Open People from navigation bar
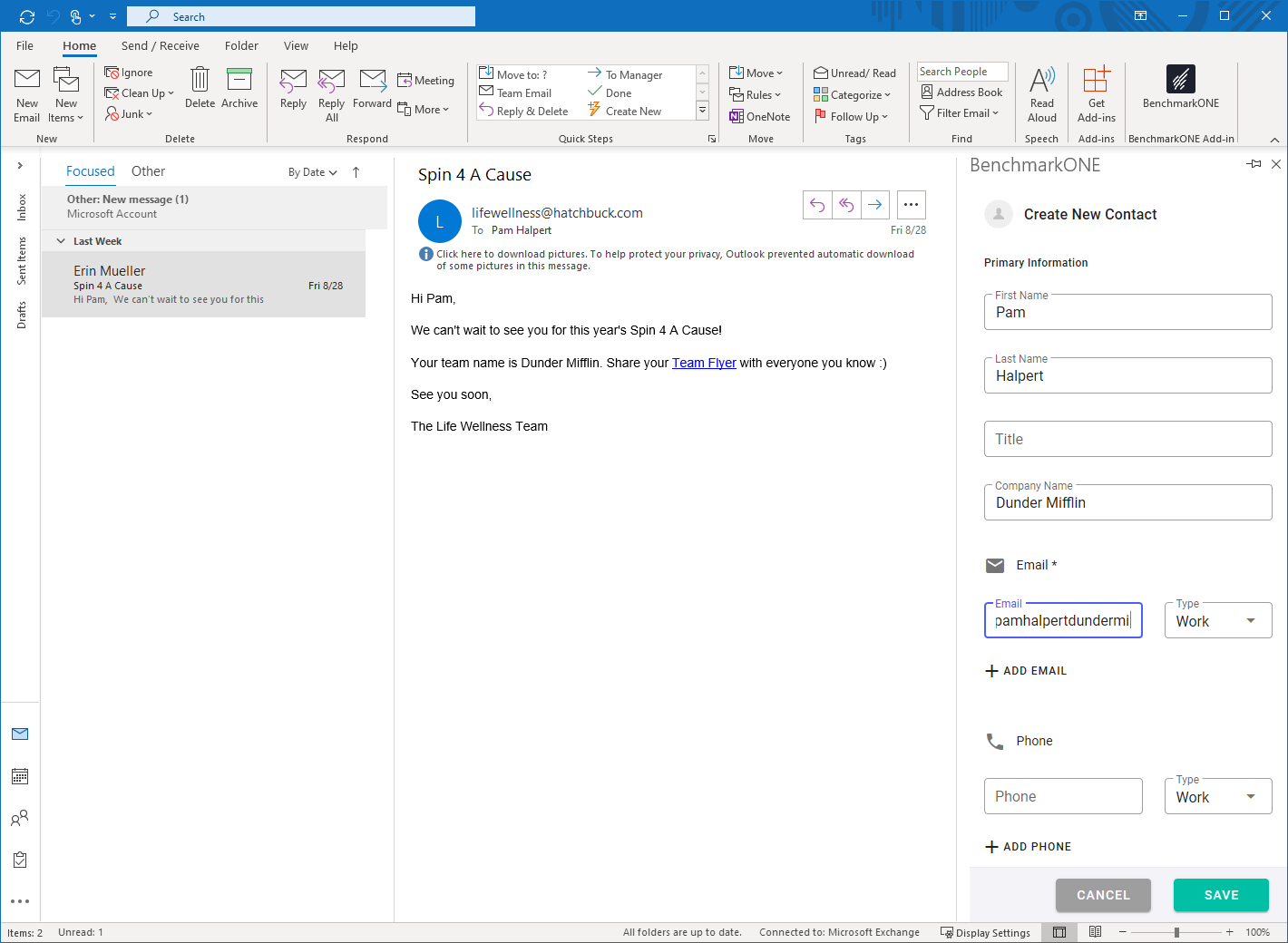This screenshot has height=943, width=1288. click(20, 818)
